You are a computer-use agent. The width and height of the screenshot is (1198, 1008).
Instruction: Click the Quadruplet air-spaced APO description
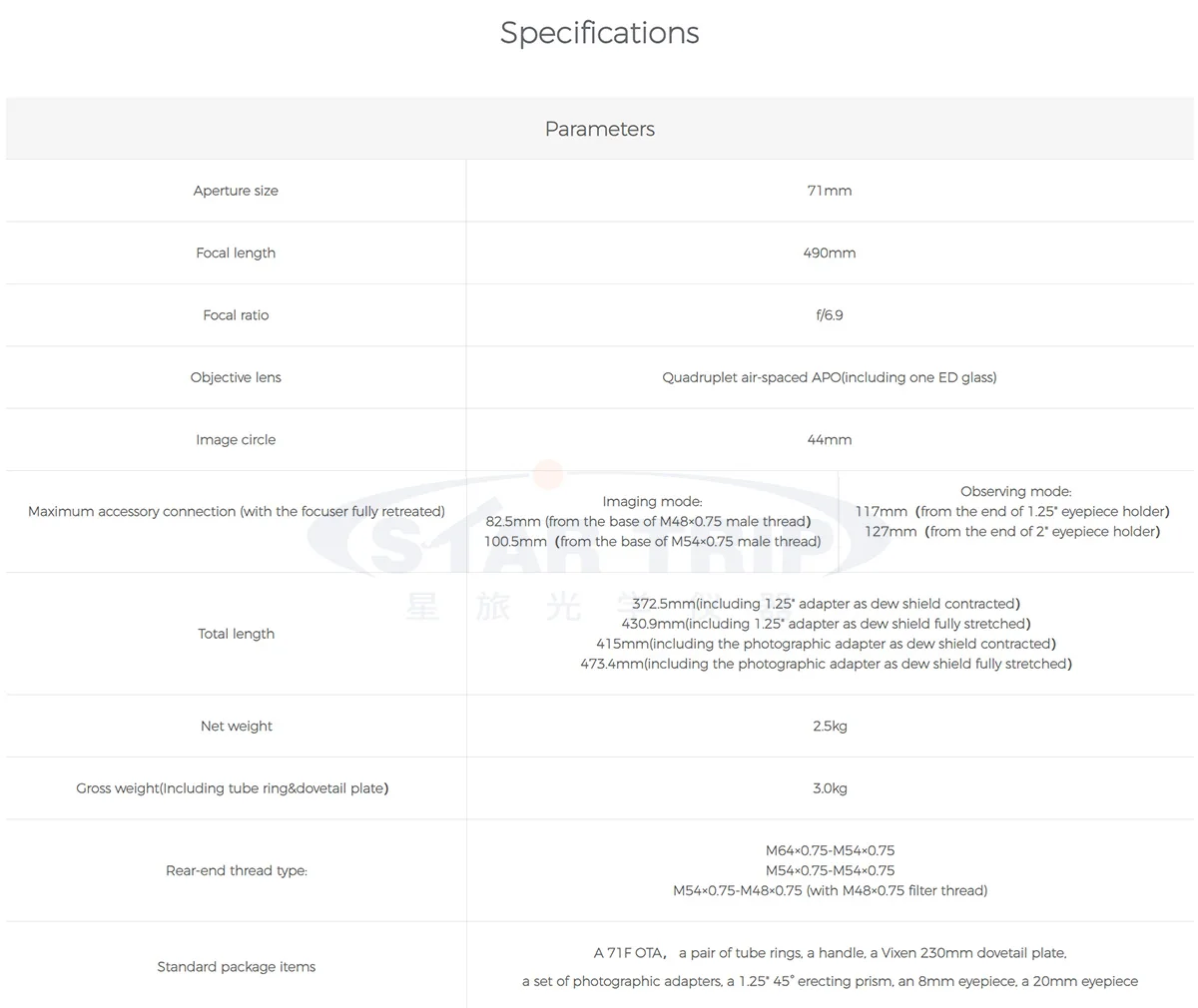pos(829,377)
